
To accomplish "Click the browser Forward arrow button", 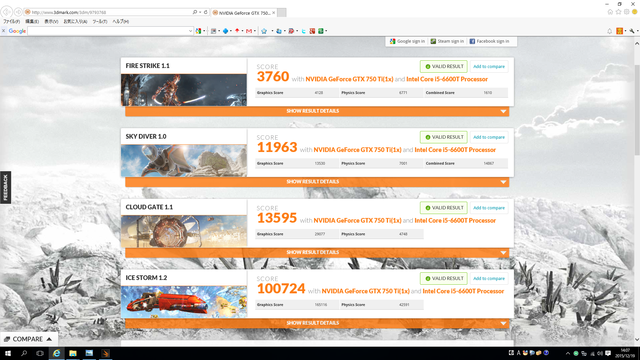I will click(18, 12).
